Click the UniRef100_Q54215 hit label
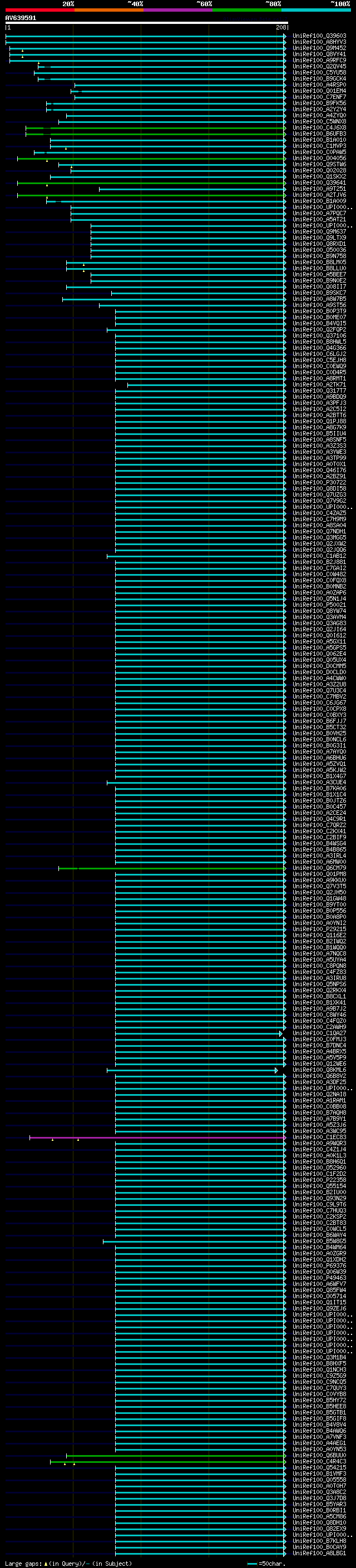356x1568 pixels. [x=319, y=1467]
